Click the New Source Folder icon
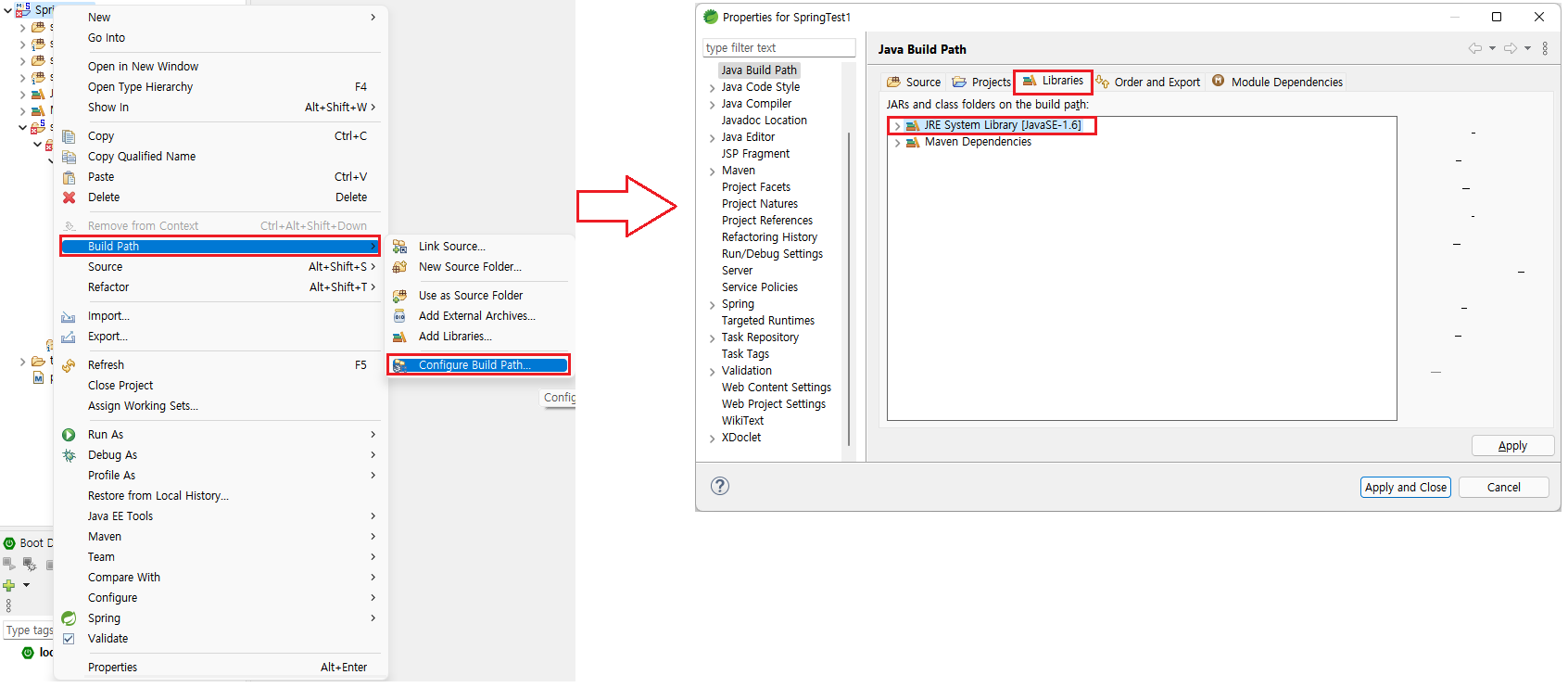This screenshot has height=700, width=1568. tap(399, 267)
